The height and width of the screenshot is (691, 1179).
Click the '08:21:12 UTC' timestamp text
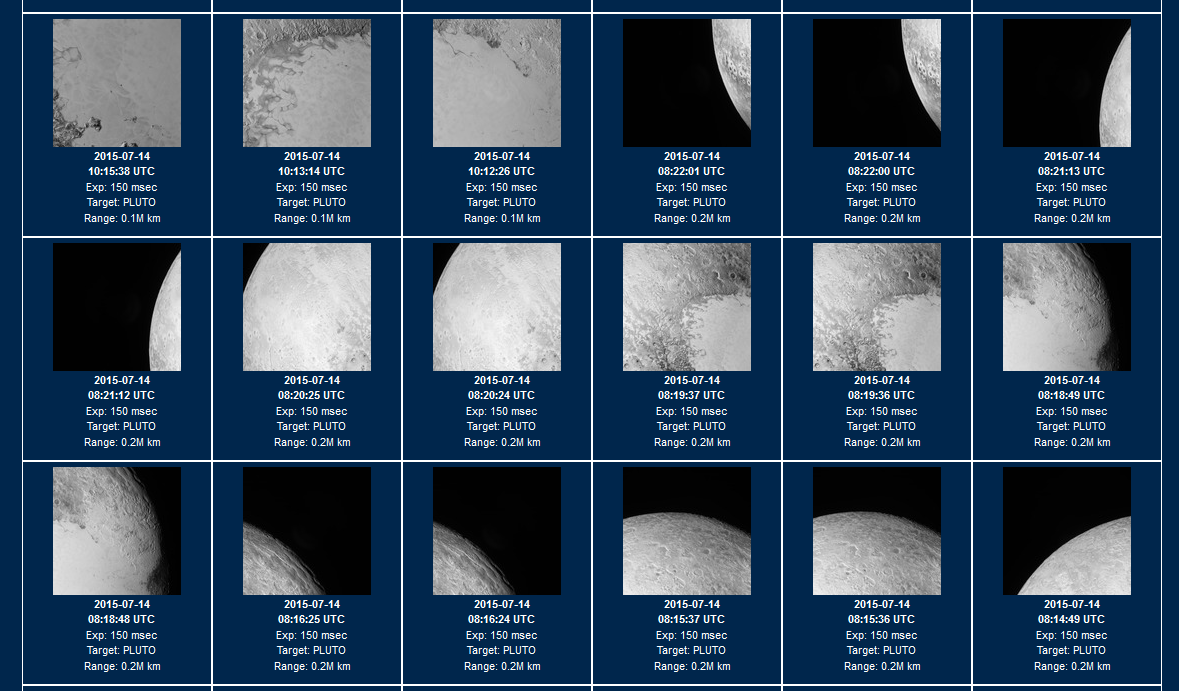122,396
